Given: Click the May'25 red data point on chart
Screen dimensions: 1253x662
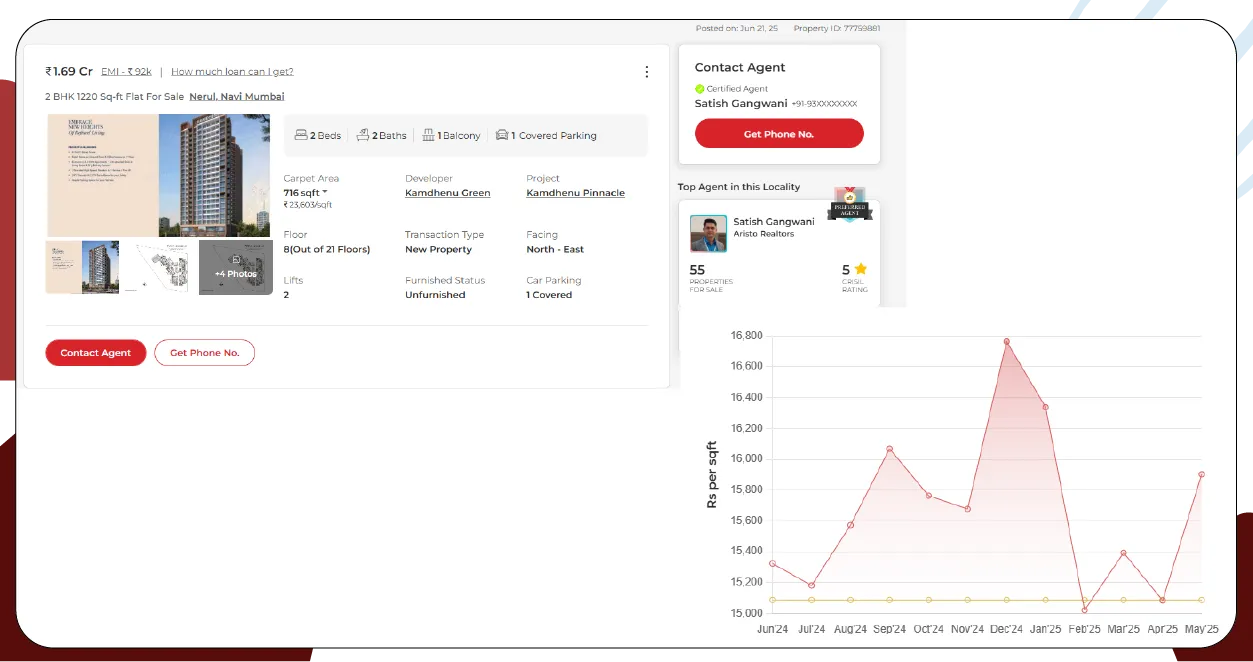Looking at the screenshot, I should (x=1201, y=474).
